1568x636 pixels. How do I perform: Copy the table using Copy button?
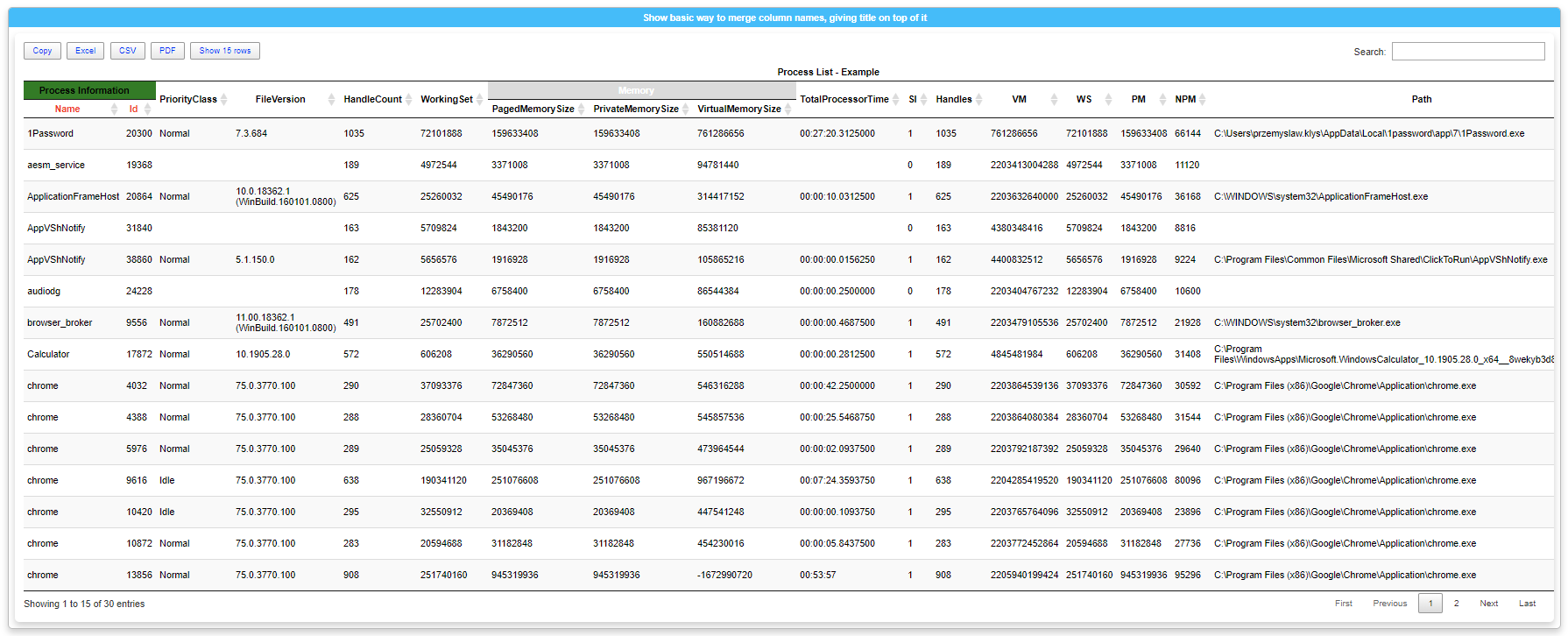coord(43,51)
